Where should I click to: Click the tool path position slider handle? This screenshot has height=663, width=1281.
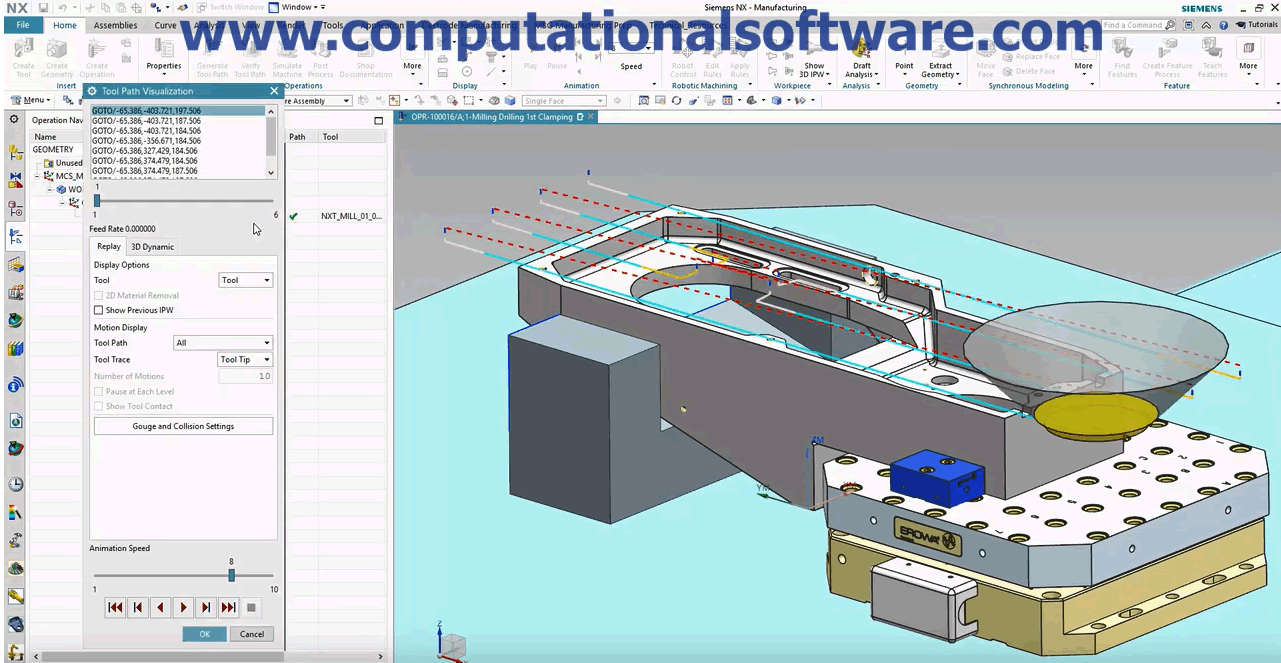[97, 201]
